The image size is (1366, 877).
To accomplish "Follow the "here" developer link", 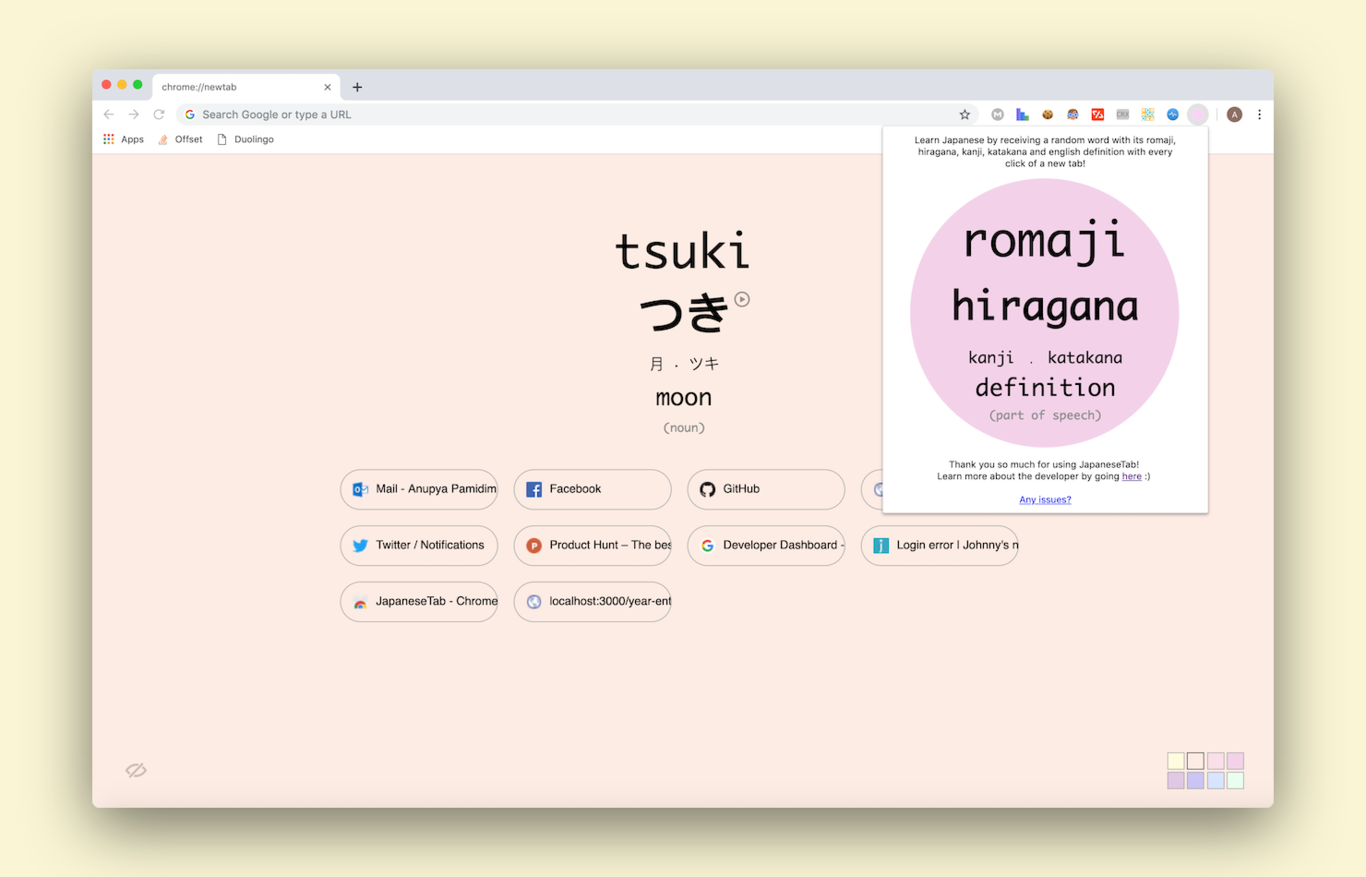I will click(1131, 477).
